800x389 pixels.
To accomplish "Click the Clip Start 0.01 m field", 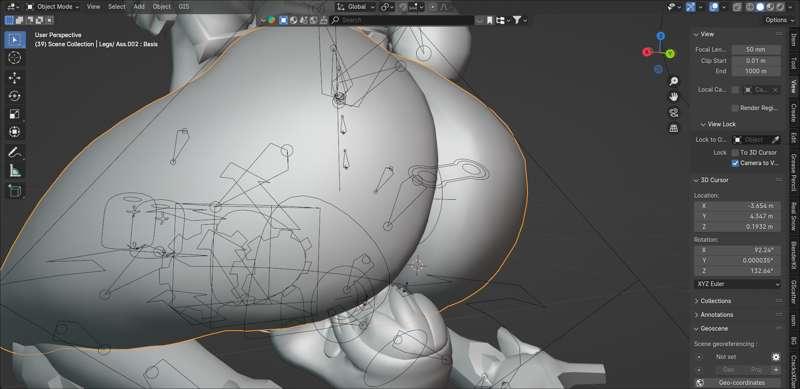I will (x=756, y=61).
